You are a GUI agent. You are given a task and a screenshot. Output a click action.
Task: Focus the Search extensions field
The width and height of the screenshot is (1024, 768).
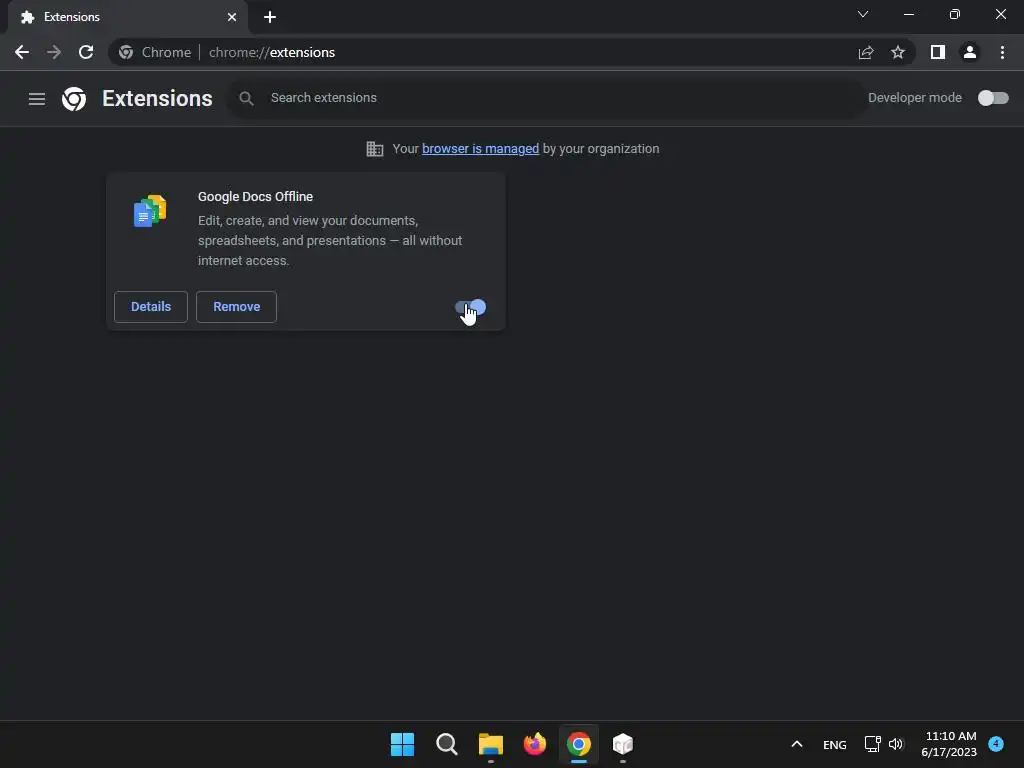coord(545,98)
